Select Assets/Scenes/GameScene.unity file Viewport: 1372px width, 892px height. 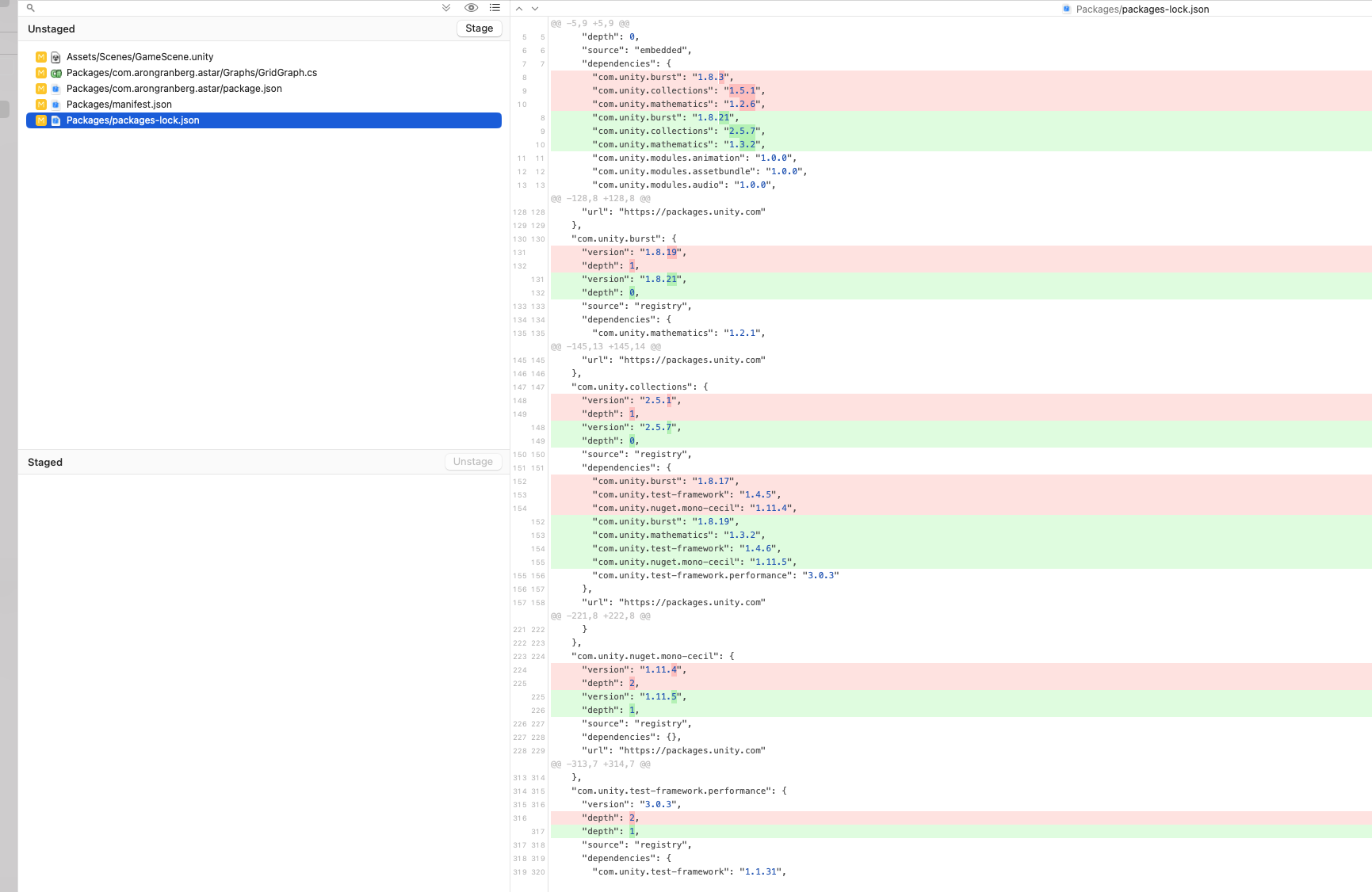pyautogui.click(x=264, y=57)
